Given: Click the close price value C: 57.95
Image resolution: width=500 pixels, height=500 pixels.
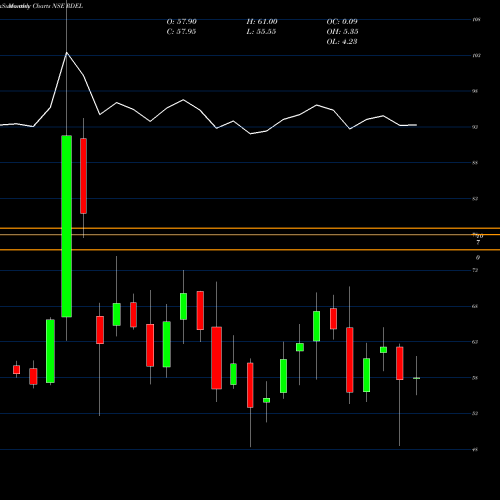Looking at the screenshot, I should coord(181,32).
